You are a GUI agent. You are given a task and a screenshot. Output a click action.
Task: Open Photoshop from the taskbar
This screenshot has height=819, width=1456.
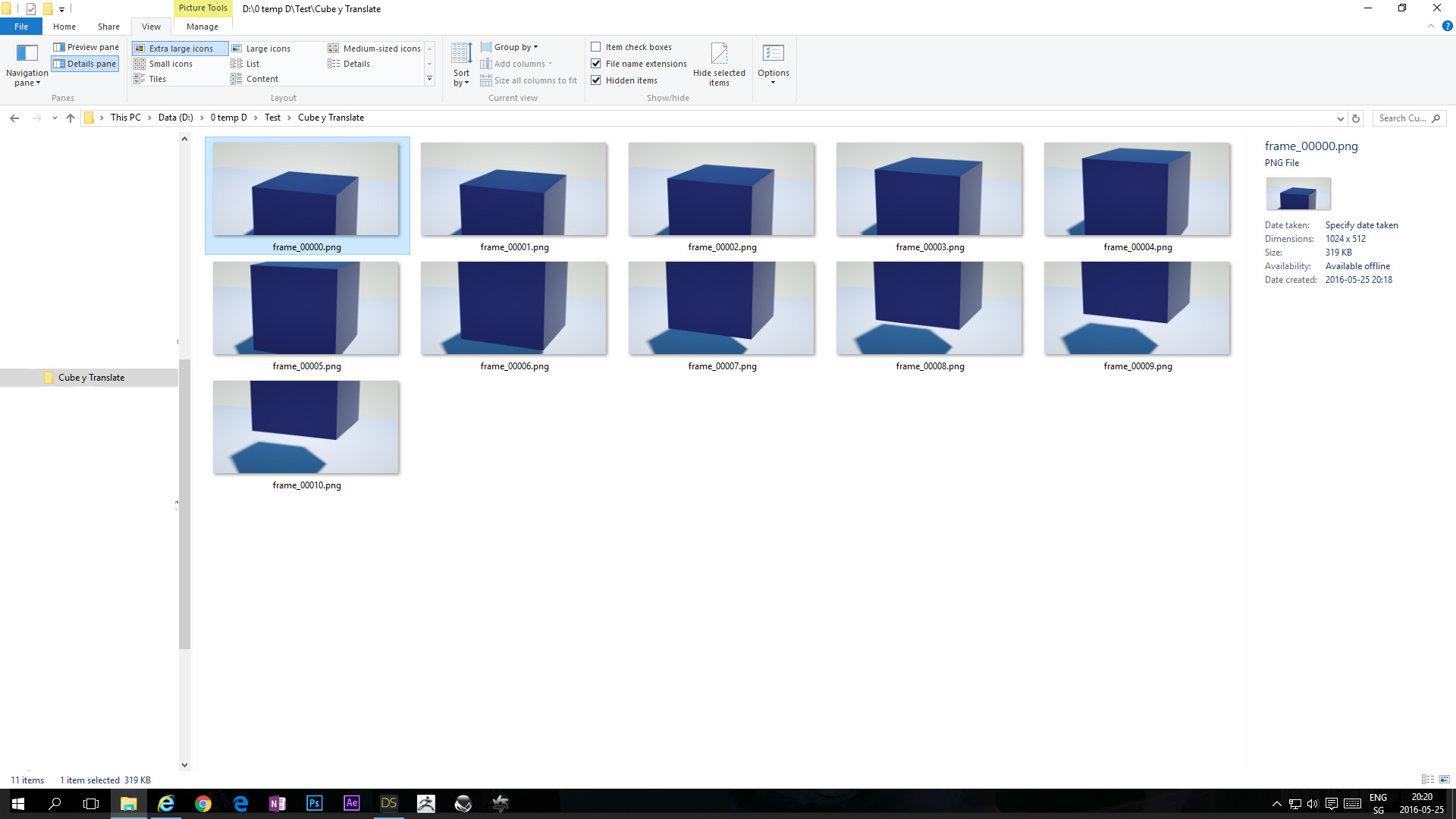coord(314,803)
